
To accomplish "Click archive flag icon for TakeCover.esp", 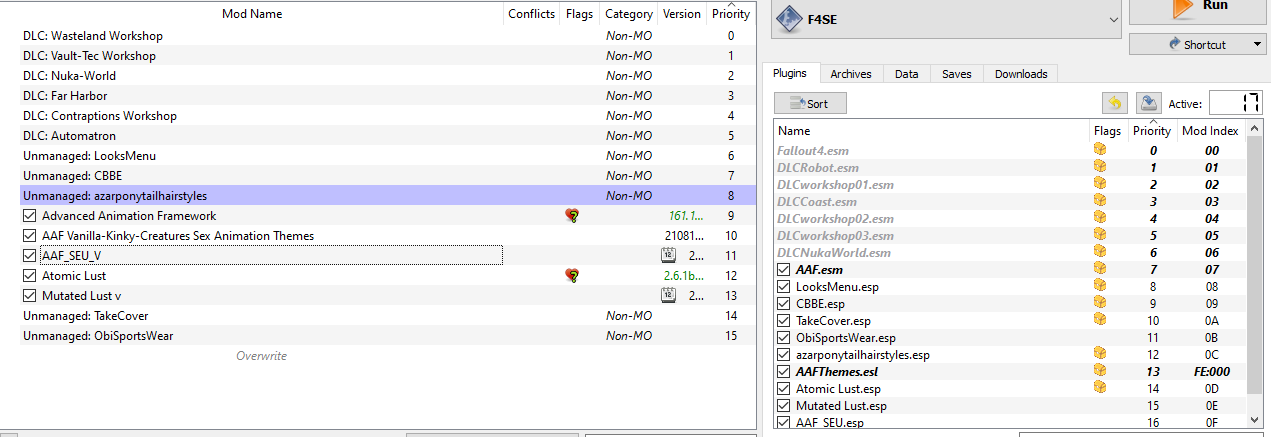I will 1100,320.
